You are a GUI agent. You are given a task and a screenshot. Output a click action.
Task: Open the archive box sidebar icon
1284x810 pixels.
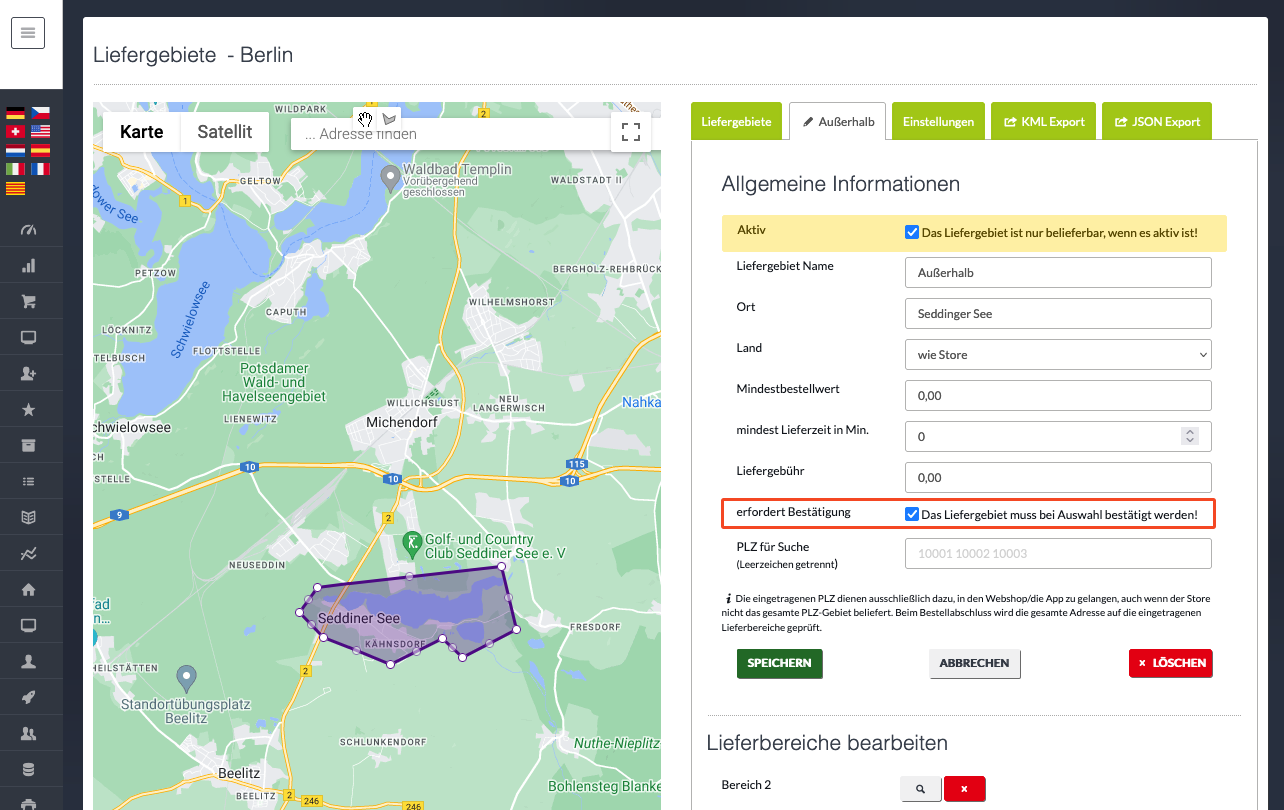(x=28, y=445)
